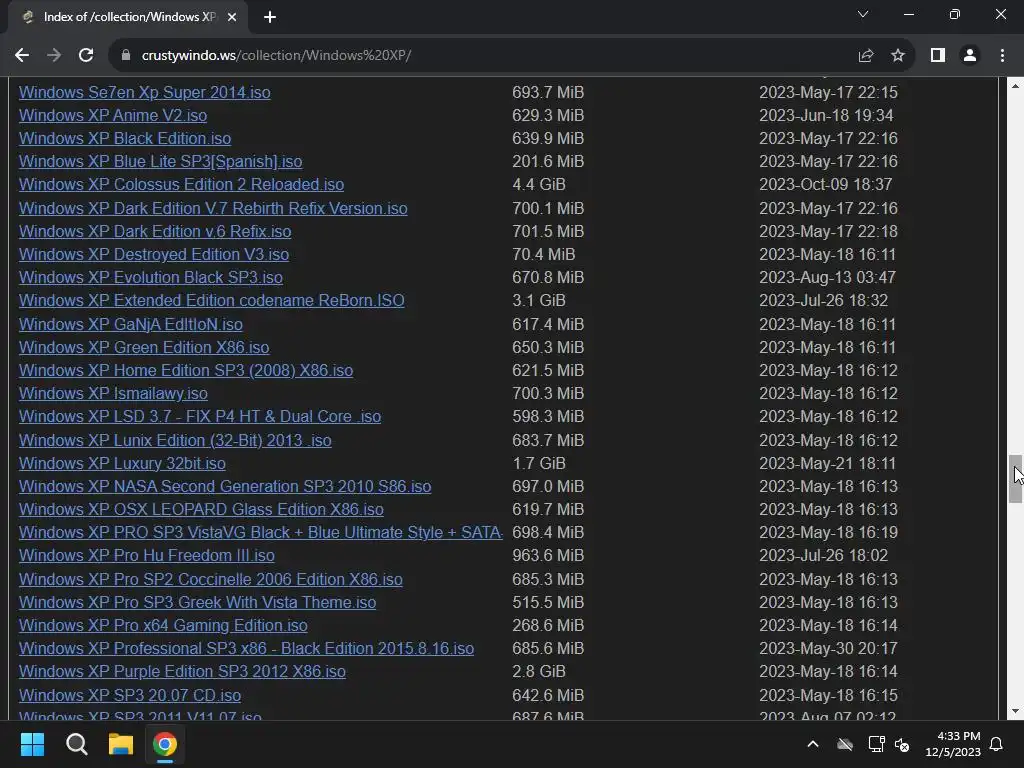This screenshot has width=1024, height=768.
Task: Download Windows XP Blue Lite SP3[Spanish].iso
Action: point(161,161)
